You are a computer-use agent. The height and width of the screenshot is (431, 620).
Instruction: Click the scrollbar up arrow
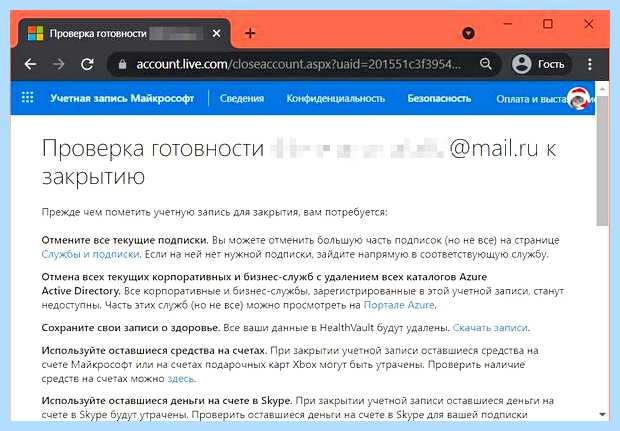(x=602, y=89)
